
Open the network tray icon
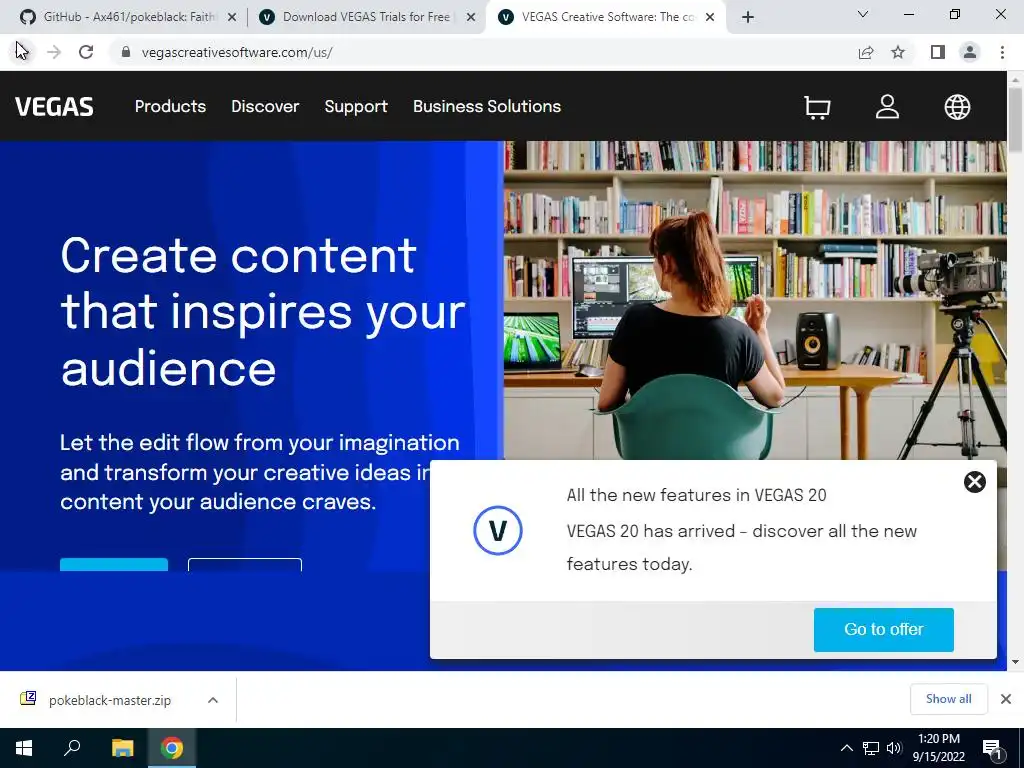(871, 748)
